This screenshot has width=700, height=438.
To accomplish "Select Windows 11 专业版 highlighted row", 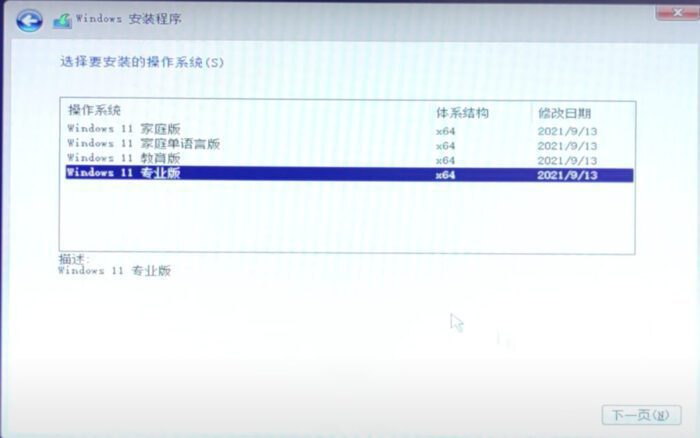I will 349,174.
